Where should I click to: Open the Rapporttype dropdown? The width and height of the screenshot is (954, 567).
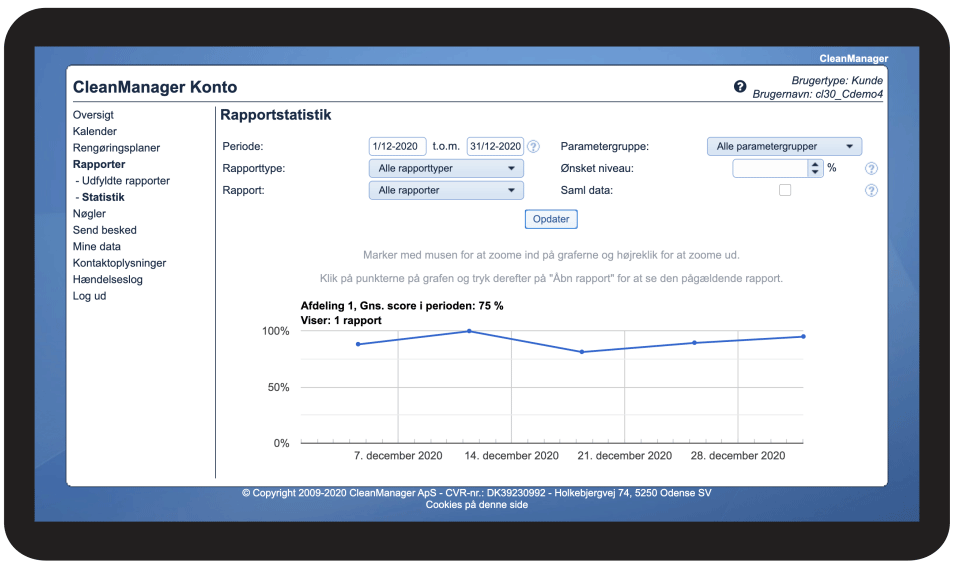tap(446, 168)
